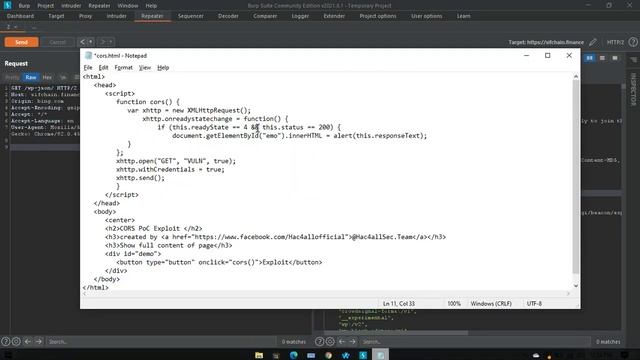The height and width of the screenshot is (360, 640).
Task: Click the text "CORS PoC Exploit" in Notepad
Action: [x=150, y=229]
